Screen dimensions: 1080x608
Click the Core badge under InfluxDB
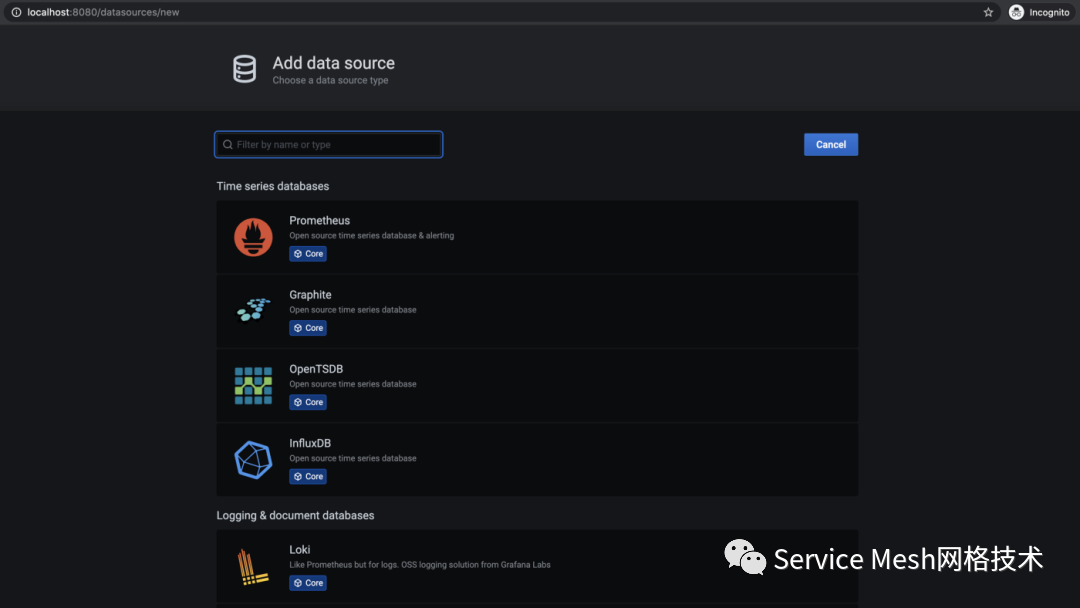point(308,477)
